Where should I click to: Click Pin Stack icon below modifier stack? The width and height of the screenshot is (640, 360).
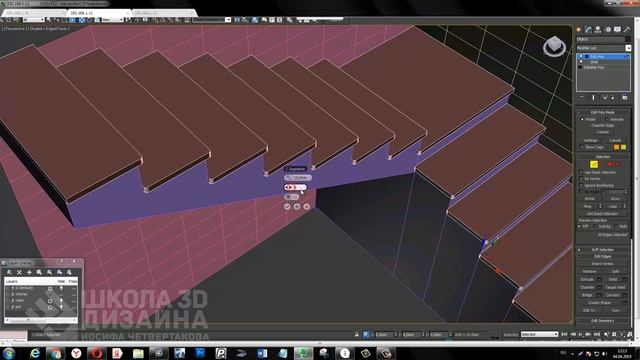(x=582, y=98)
